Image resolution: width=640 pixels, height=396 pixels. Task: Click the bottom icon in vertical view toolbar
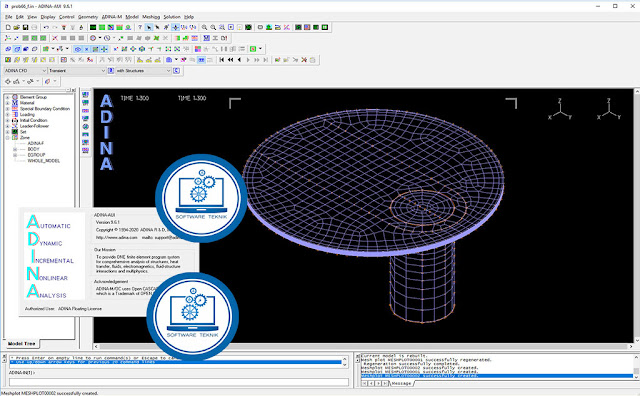(x=85, y=150)
